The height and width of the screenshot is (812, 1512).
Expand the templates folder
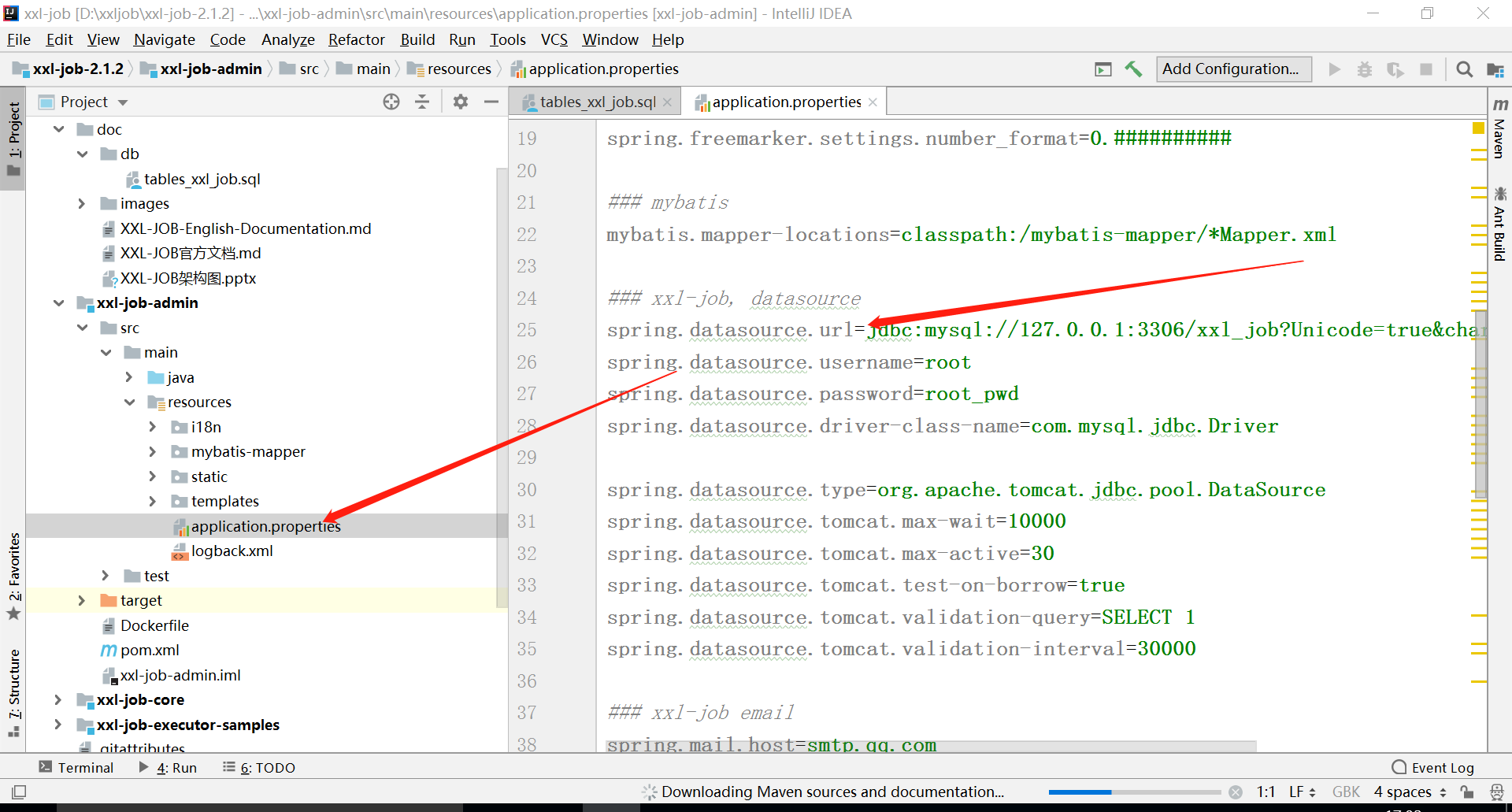[154, 502]
